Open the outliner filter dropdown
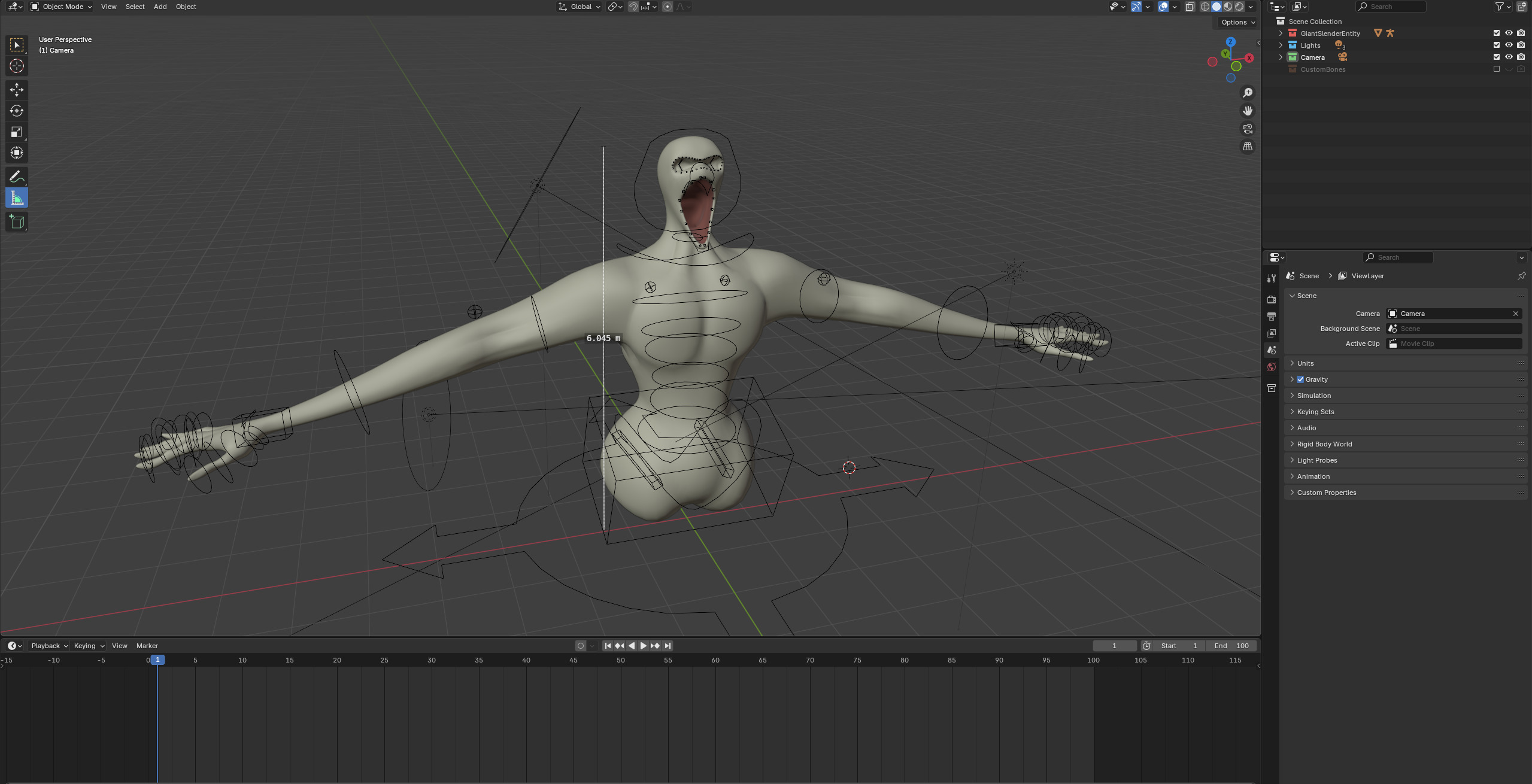The image size is (1532, 784). tap(1503, 7)
